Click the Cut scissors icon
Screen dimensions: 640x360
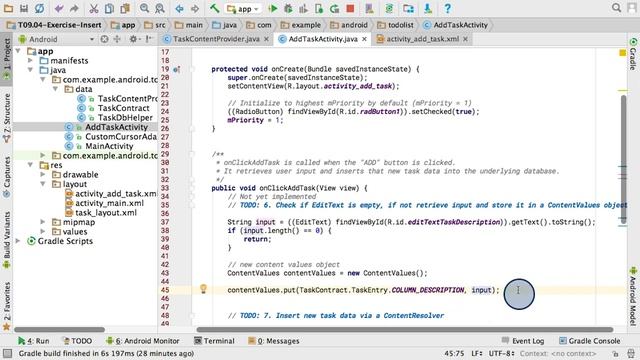point(94,8)
